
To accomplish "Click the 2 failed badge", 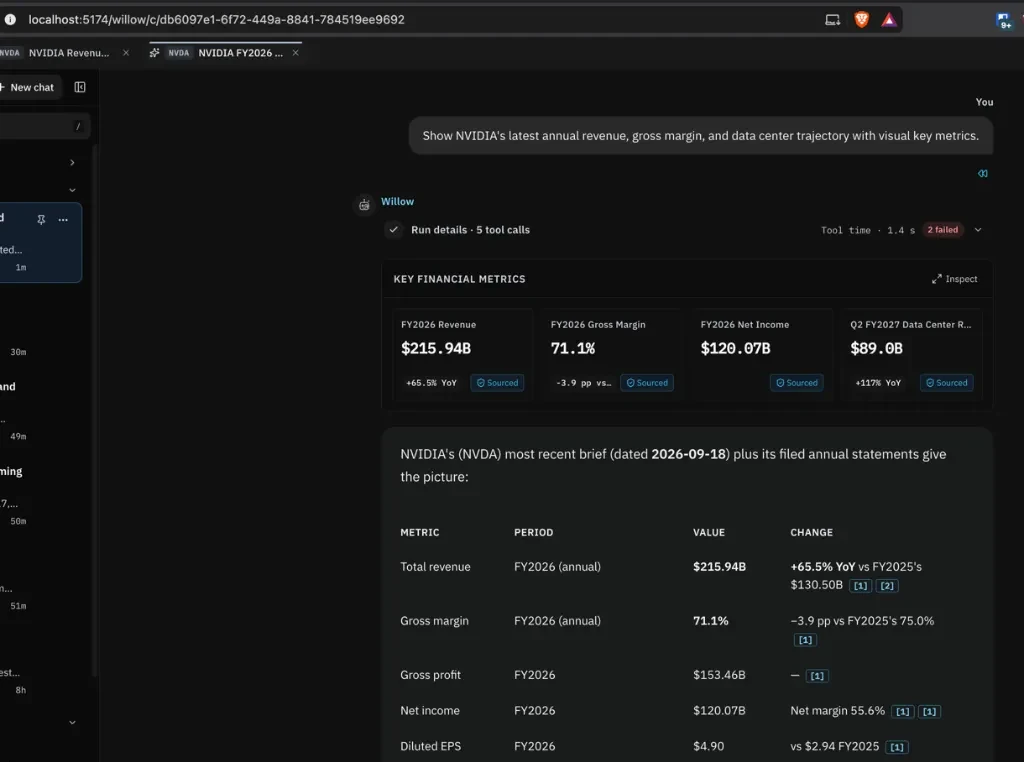I will click(942, 230).
